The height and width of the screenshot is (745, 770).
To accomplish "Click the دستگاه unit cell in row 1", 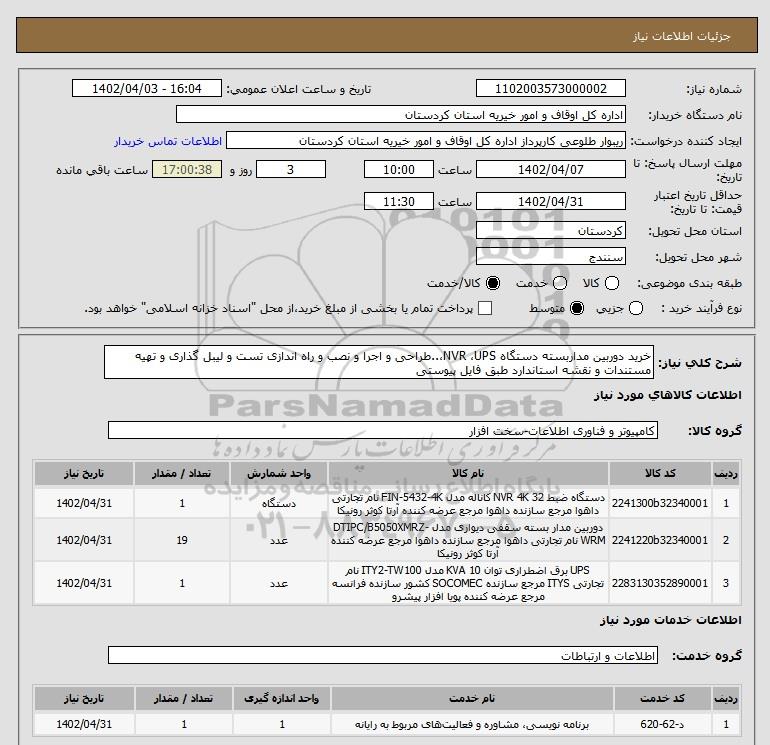I will 278,503.
